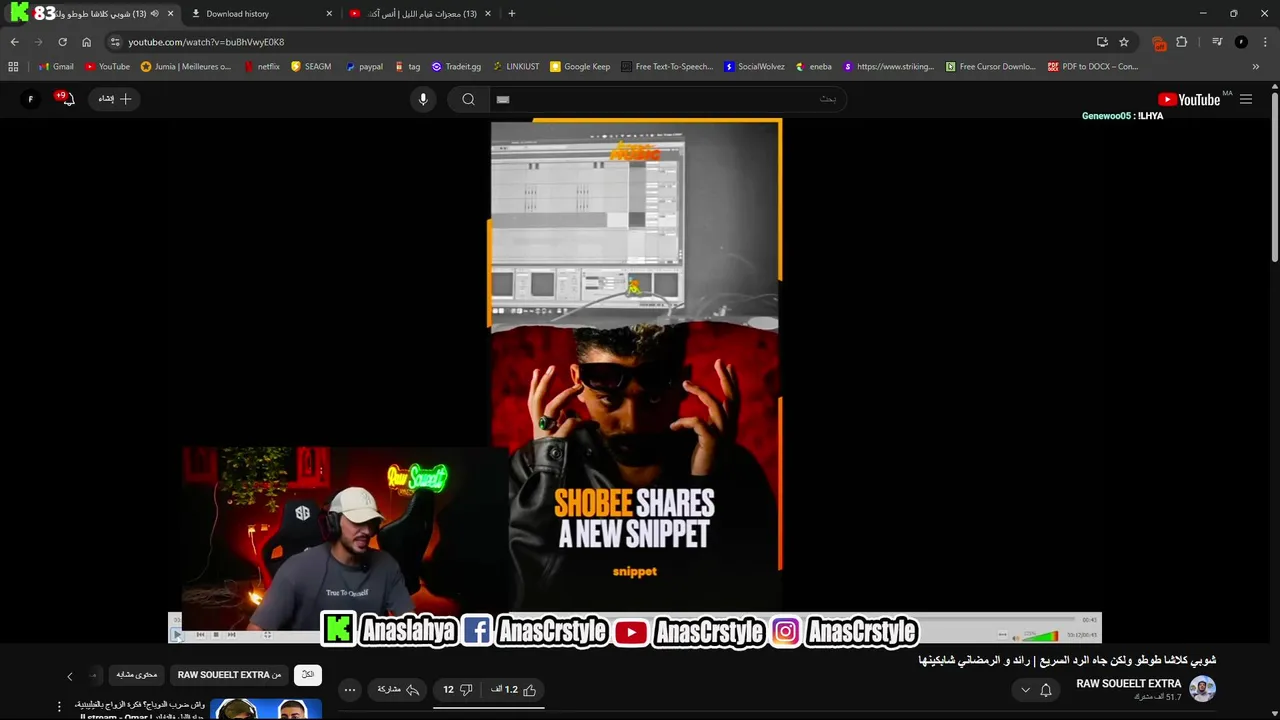Open the Free Text-To-Speech bookmark
The width and height of the screenshot is (1280, 720).
coord(667,67)
